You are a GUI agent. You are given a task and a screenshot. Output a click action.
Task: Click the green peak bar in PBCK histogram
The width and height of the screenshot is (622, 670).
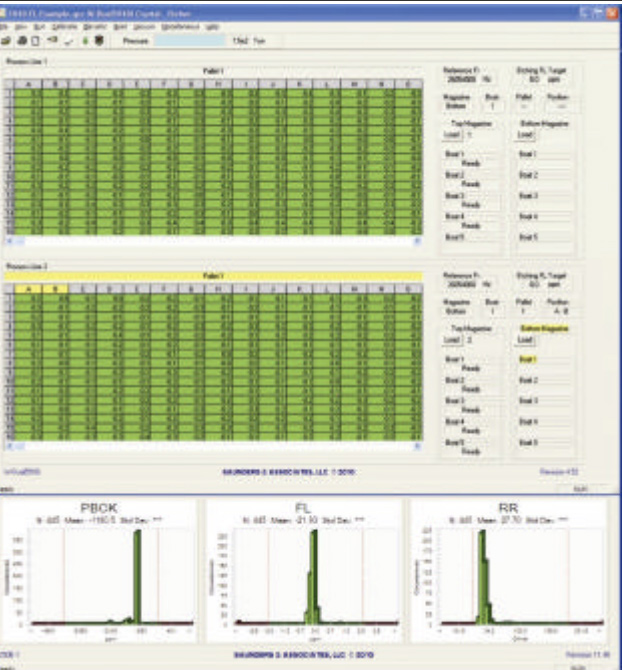point(137,576)
